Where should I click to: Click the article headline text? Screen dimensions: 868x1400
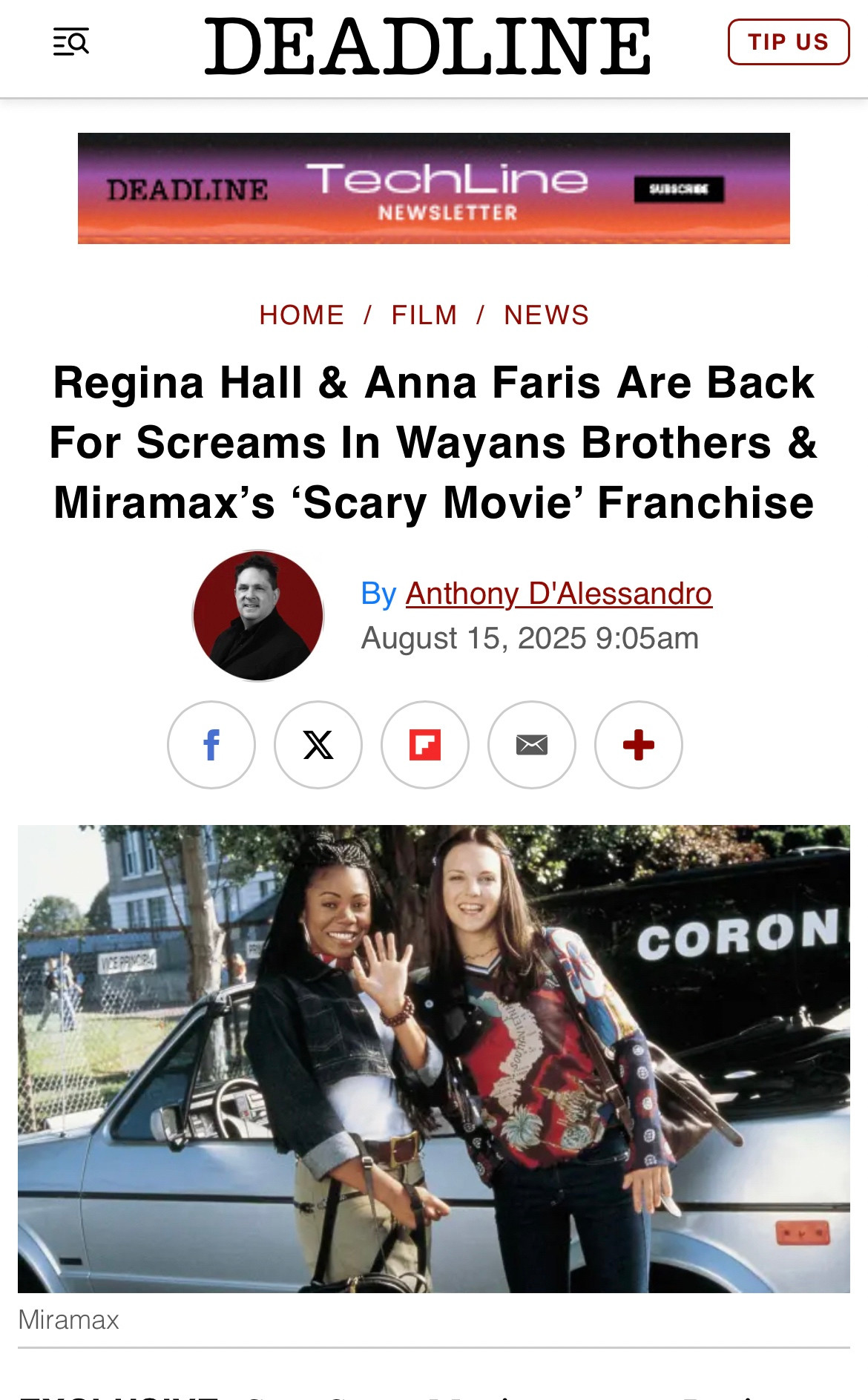pyautogui.click(x=434, y=443)
